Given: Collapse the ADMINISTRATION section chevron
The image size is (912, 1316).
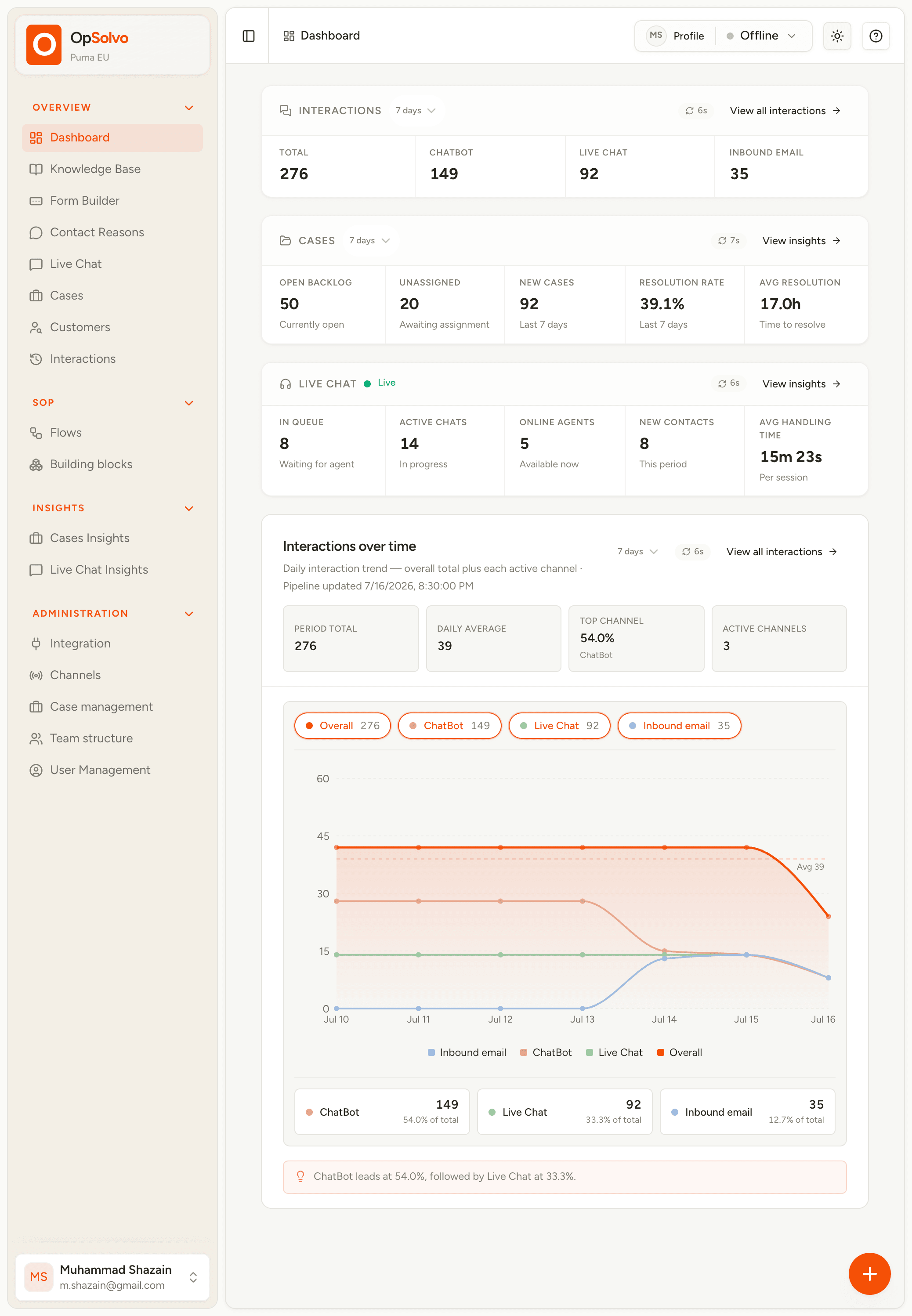Looking at the screenshot, I should pyautogui.click(x=189, y=614).
